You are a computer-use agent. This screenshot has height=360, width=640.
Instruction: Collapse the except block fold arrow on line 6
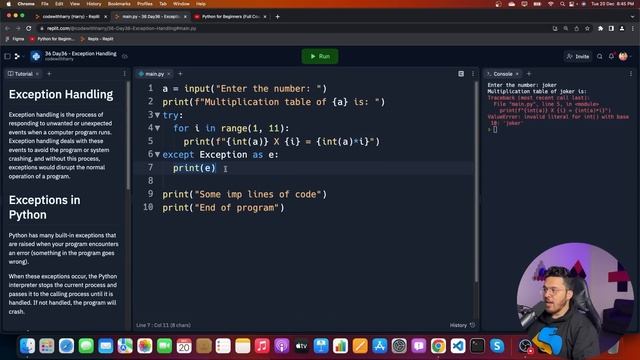tap(157, 155)
